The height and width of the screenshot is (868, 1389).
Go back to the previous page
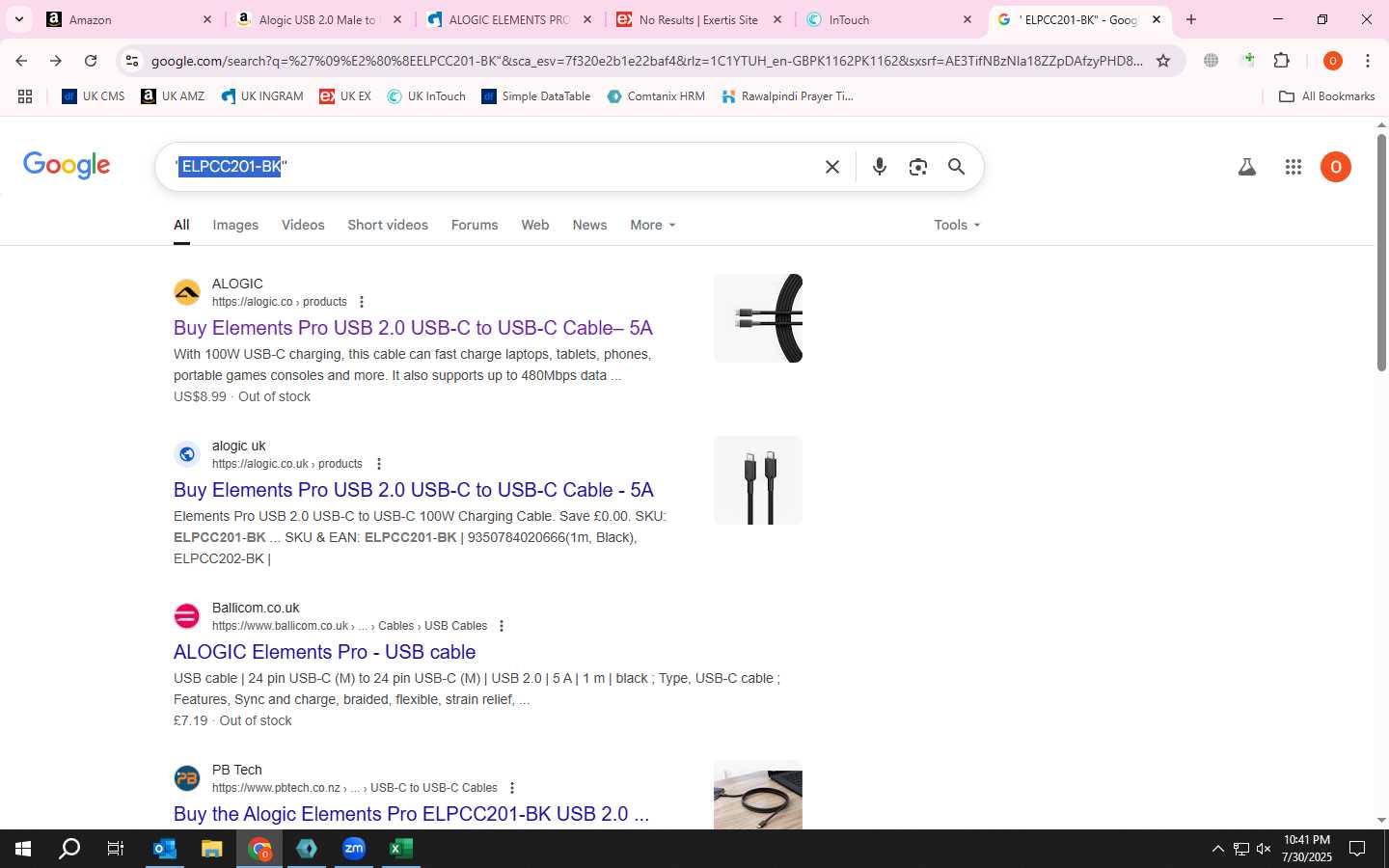tap(21, 61)
